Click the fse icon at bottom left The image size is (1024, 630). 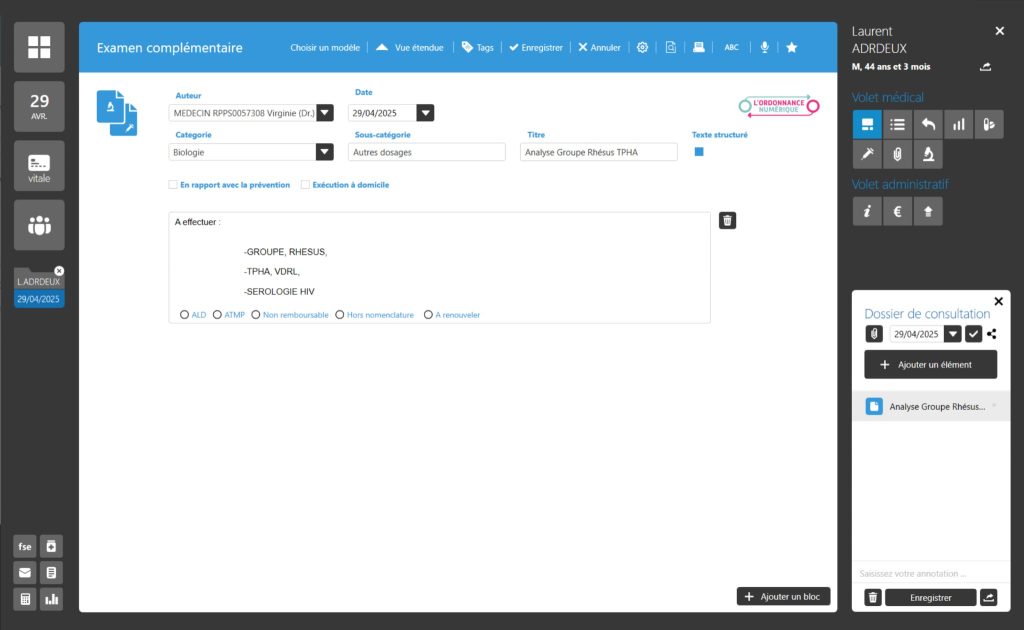click(25, 546)
